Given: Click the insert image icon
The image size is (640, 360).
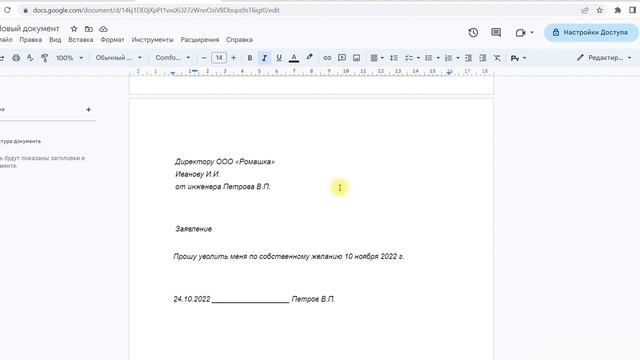Looking at the screenshot, I should [356, 58].
